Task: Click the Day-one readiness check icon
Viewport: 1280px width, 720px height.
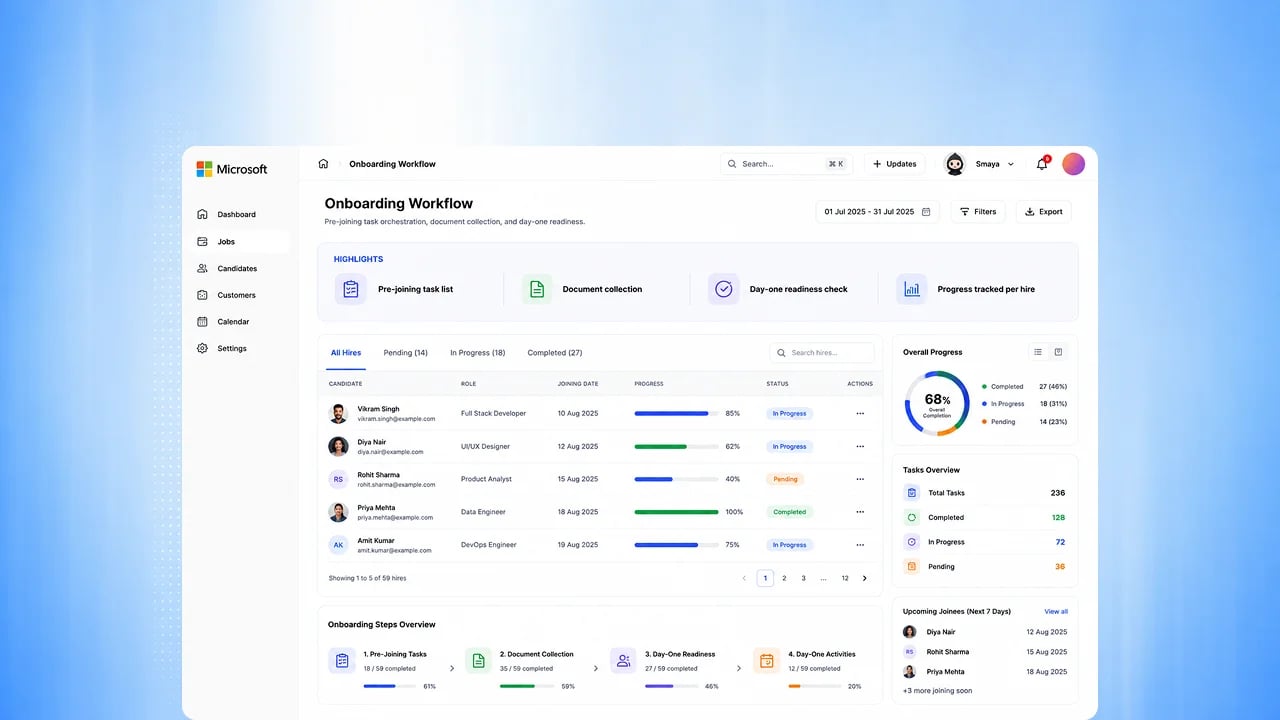Action: click(724, 289)
